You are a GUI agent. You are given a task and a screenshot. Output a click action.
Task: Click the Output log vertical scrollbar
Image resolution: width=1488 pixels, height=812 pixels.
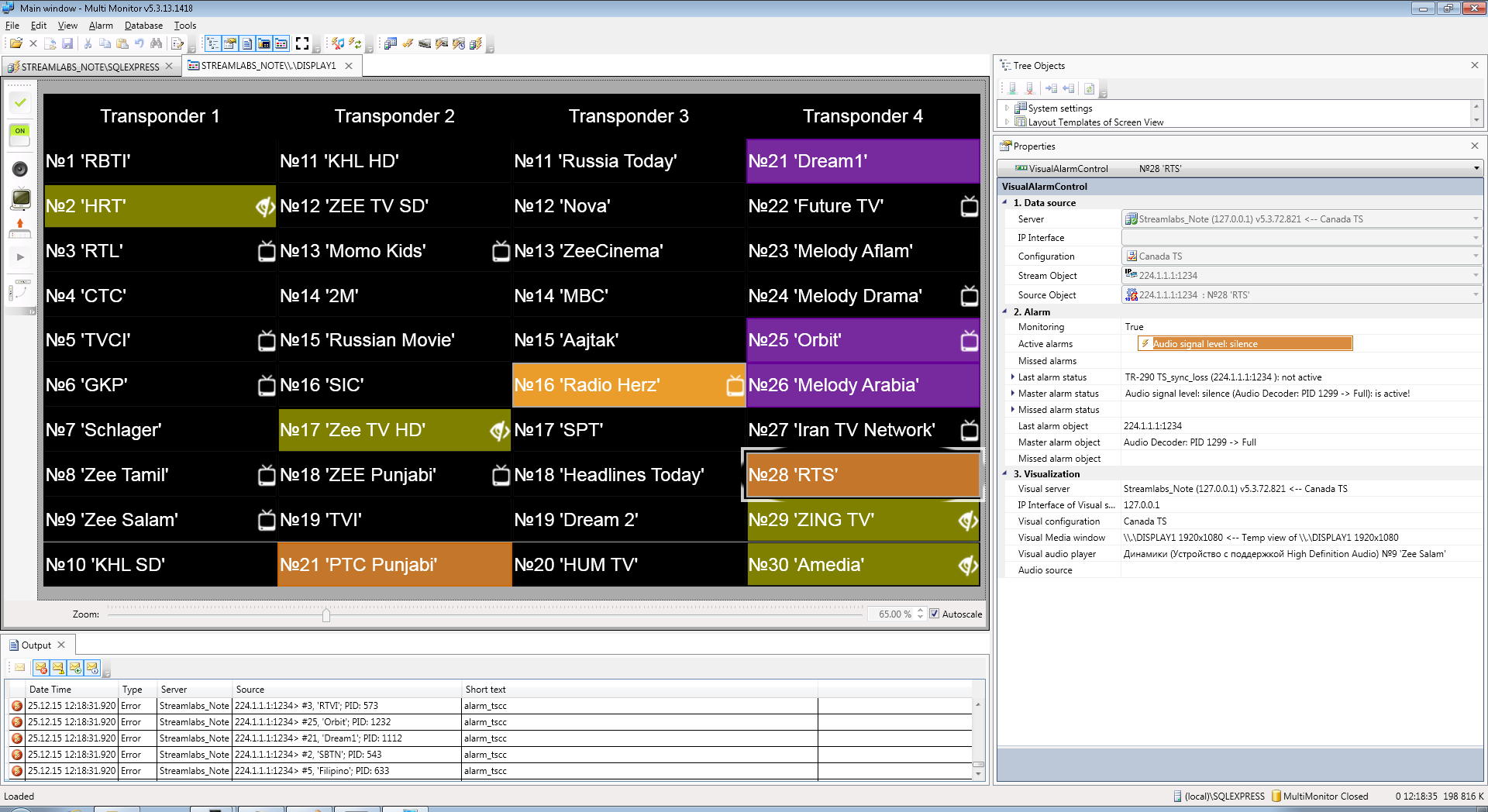[978, 738]
